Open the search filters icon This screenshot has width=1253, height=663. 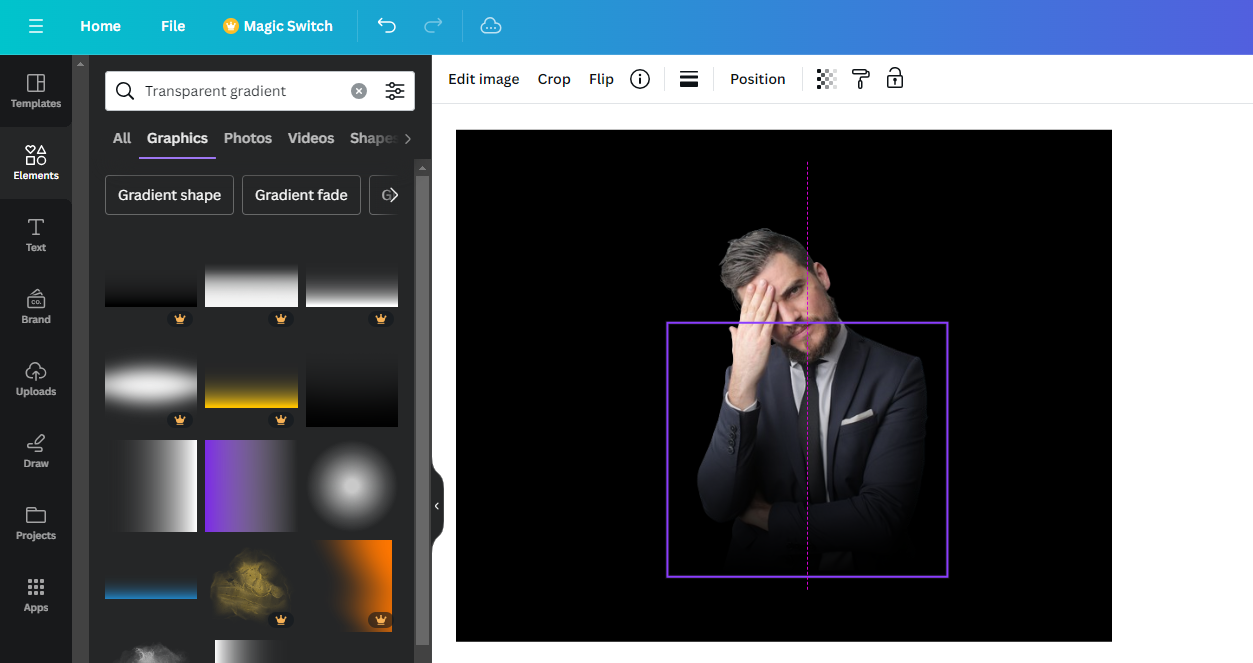(x=395, y=91)
